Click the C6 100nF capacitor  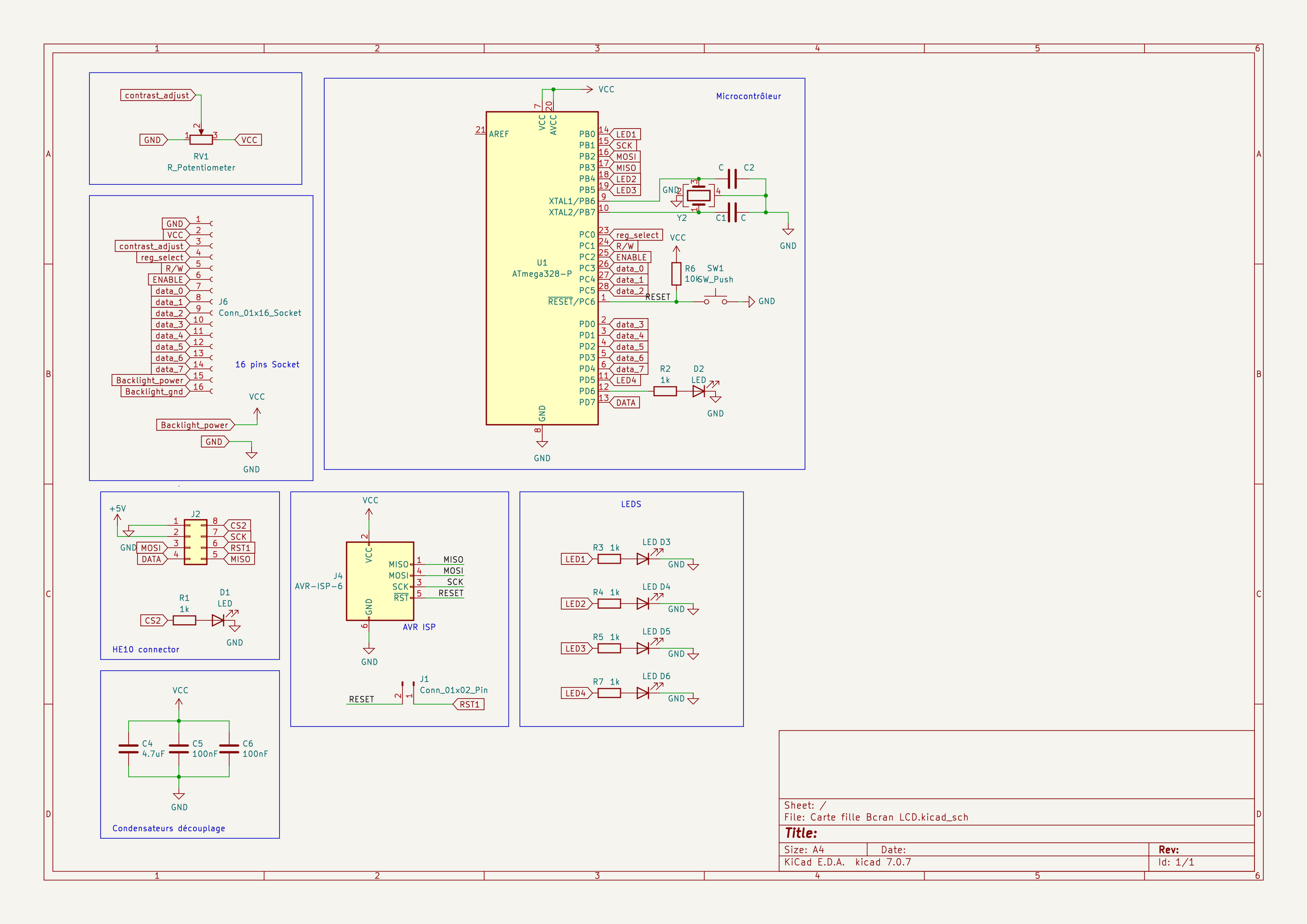(229, 749)
